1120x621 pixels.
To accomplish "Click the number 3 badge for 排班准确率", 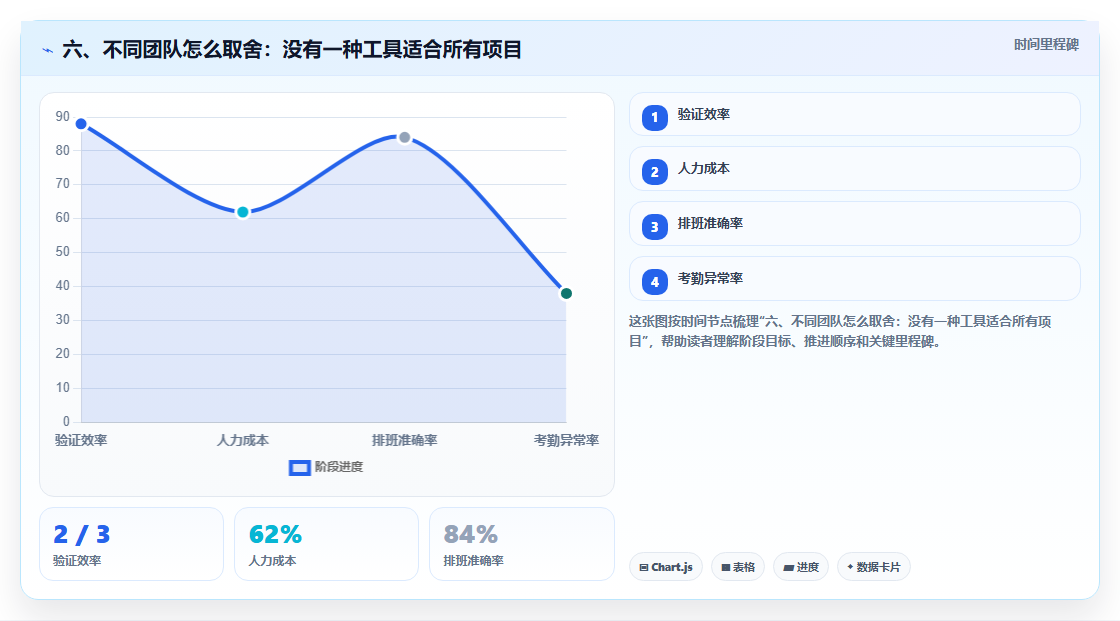I will click(x=654, y=227).
